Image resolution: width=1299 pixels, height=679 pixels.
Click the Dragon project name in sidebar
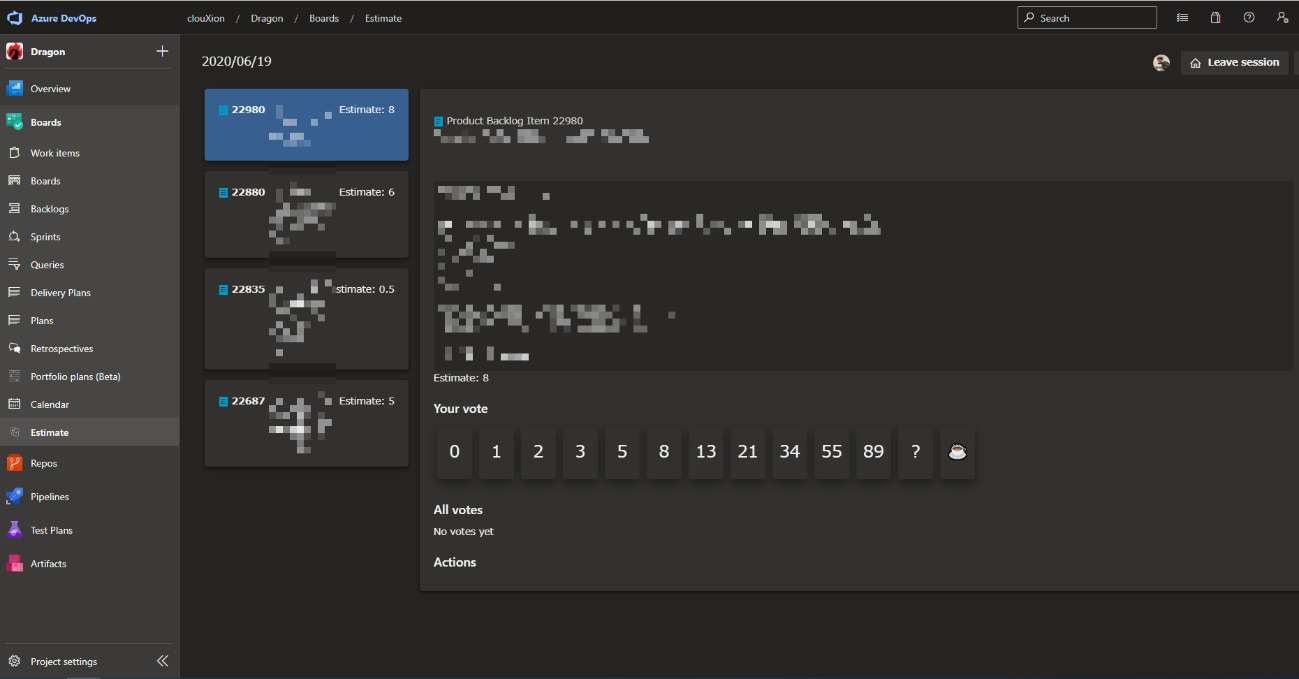coord(48,52)
